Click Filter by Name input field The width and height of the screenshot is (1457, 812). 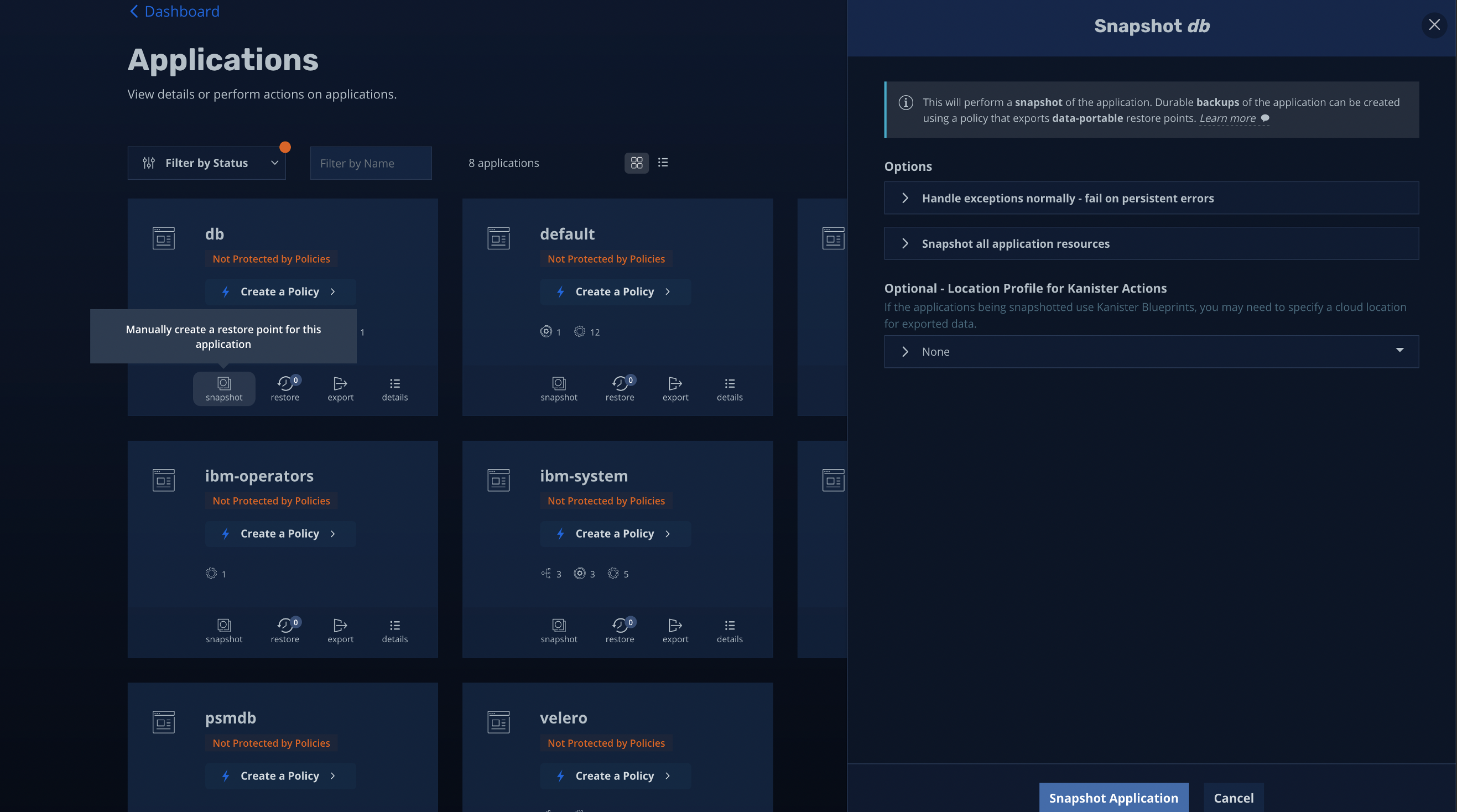(x=371, y=163)
